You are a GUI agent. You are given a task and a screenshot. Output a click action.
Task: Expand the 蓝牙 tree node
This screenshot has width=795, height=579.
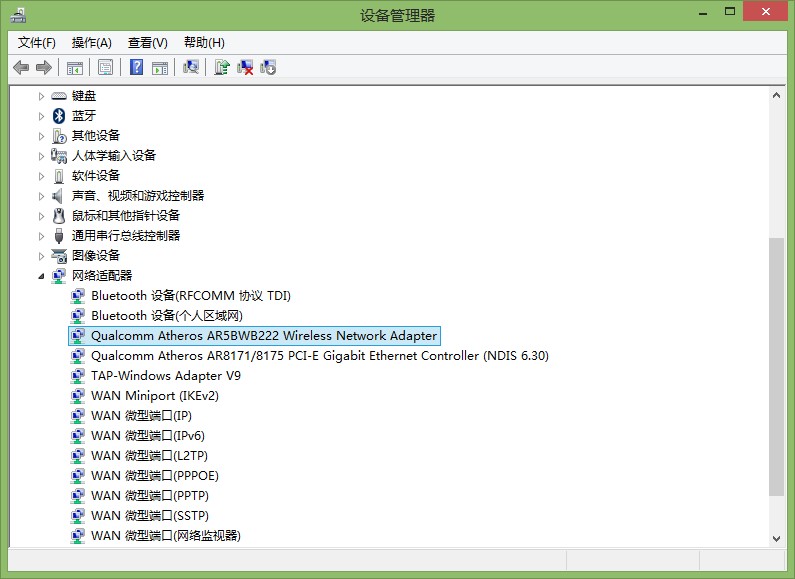pos(41,116)
